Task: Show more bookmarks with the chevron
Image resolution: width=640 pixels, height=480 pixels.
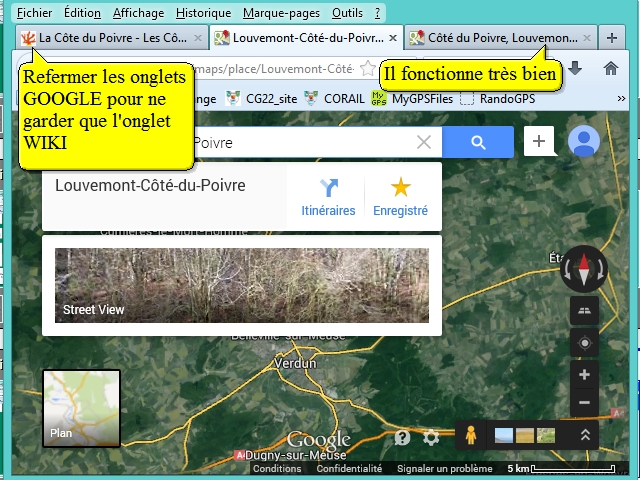Action: [x=621, y=99]
